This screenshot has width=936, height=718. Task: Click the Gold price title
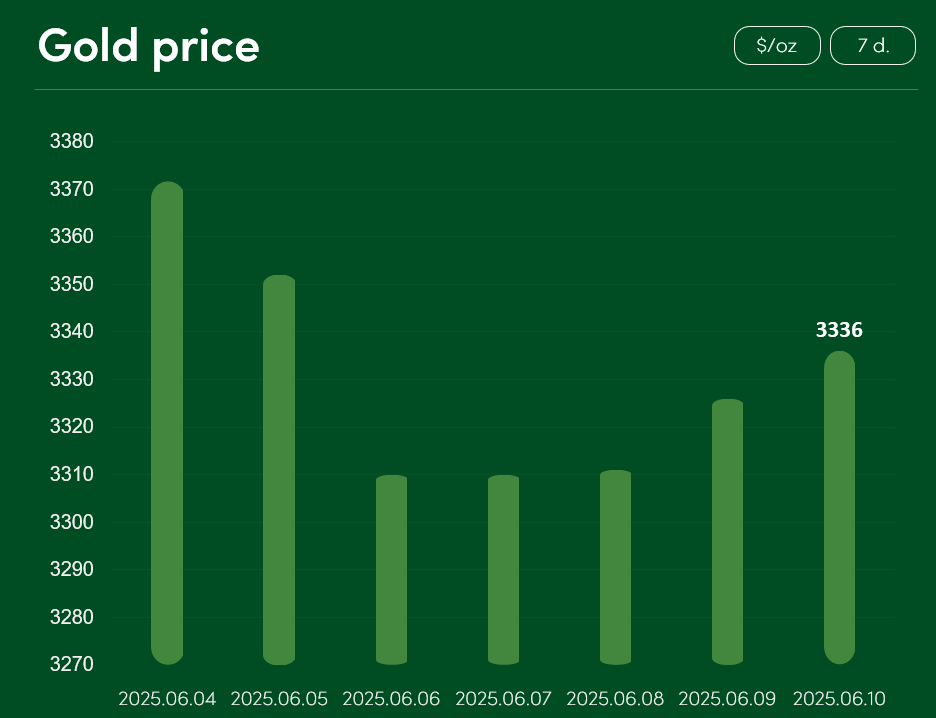click(149, 47)
